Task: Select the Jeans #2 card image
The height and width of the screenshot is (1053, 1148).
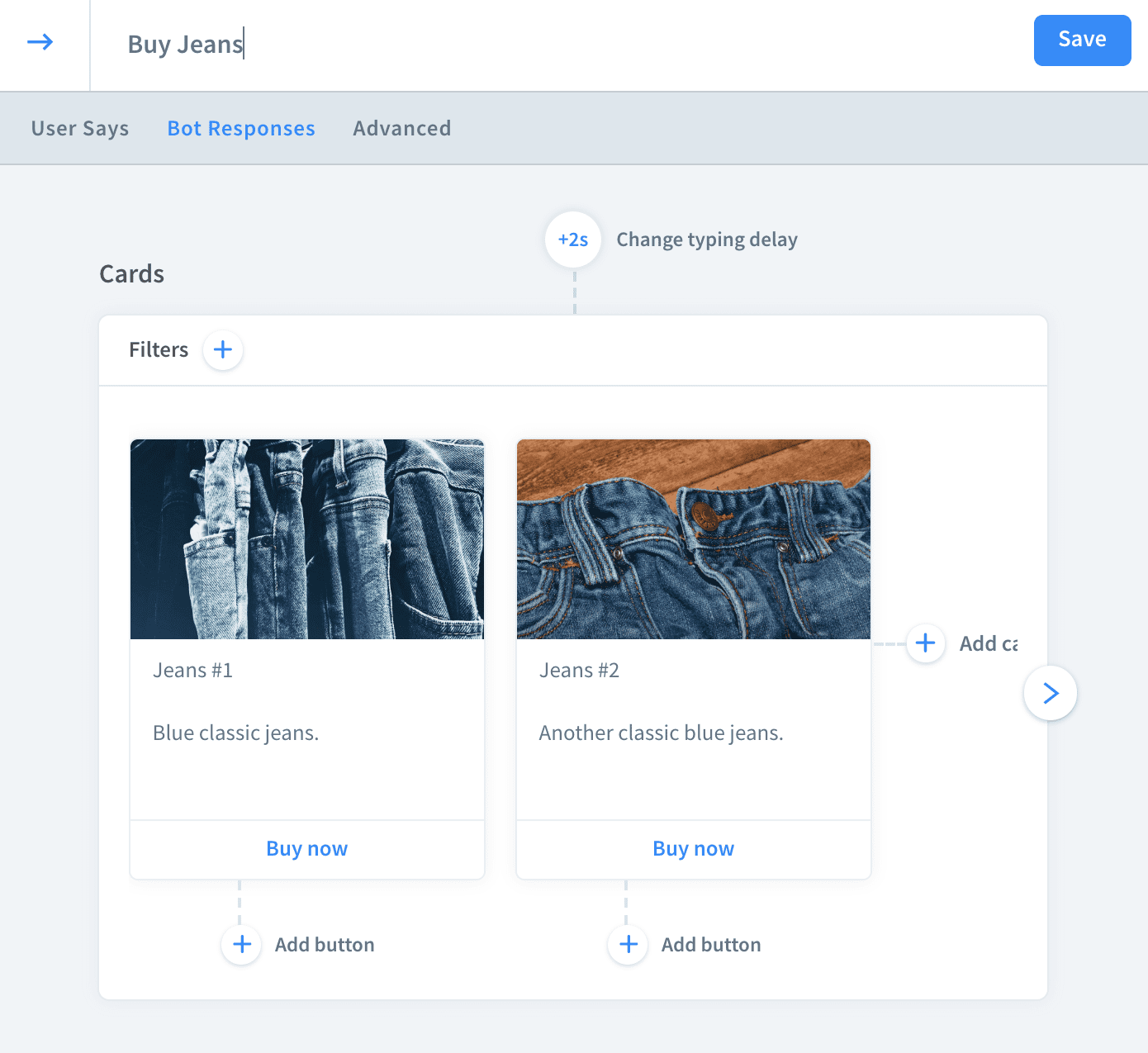Action: click(x=694, y=538)
